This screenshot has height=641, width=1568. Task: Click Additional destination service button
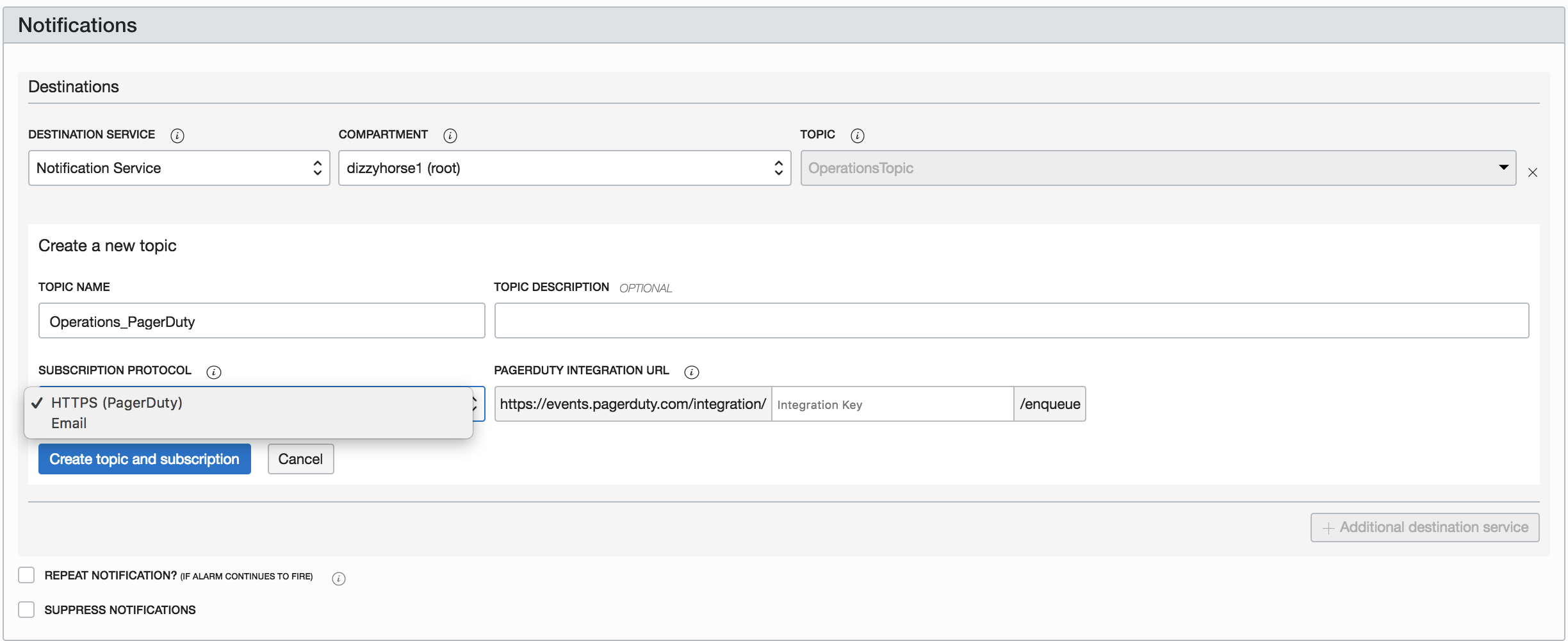(1425, 528)
